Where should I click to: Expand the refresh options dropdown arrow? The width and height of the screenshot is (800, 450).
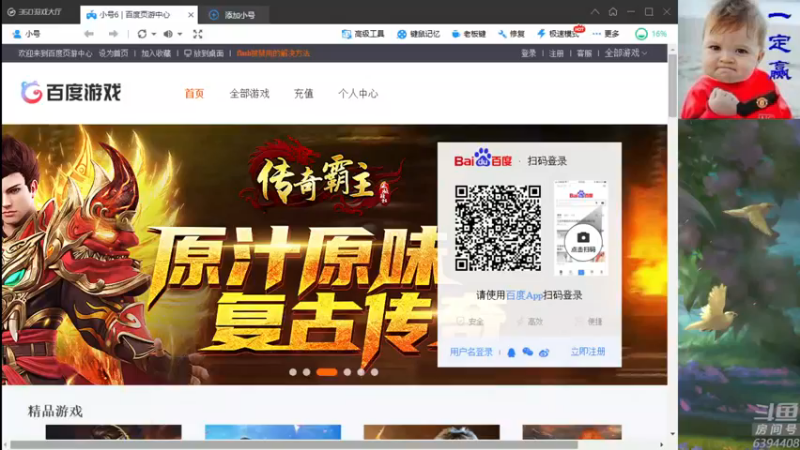(154, 34)
